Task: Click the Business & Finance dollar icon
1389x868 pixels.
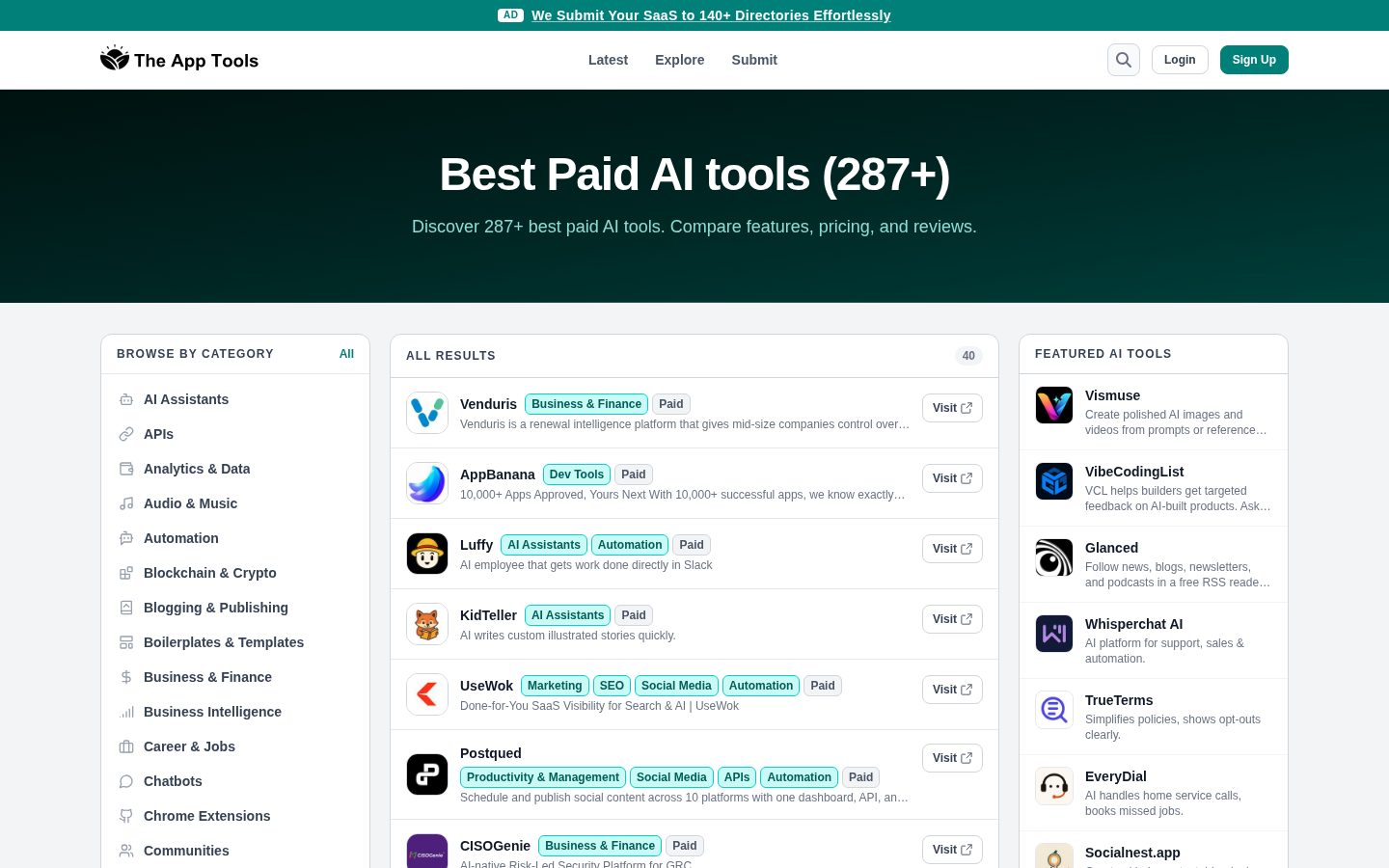Action: [x=126, y=677]
